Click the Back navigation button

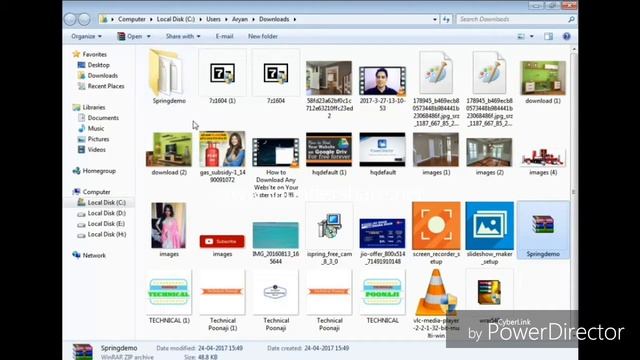[71, 19]
